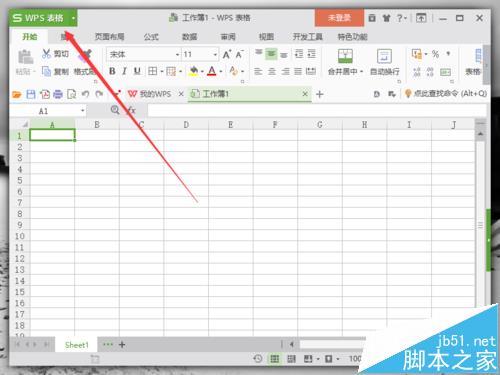Viewport: 500px width, 375px height.
Task: Click the Print icon in quick toolbar
Action: tap(58, 94)
